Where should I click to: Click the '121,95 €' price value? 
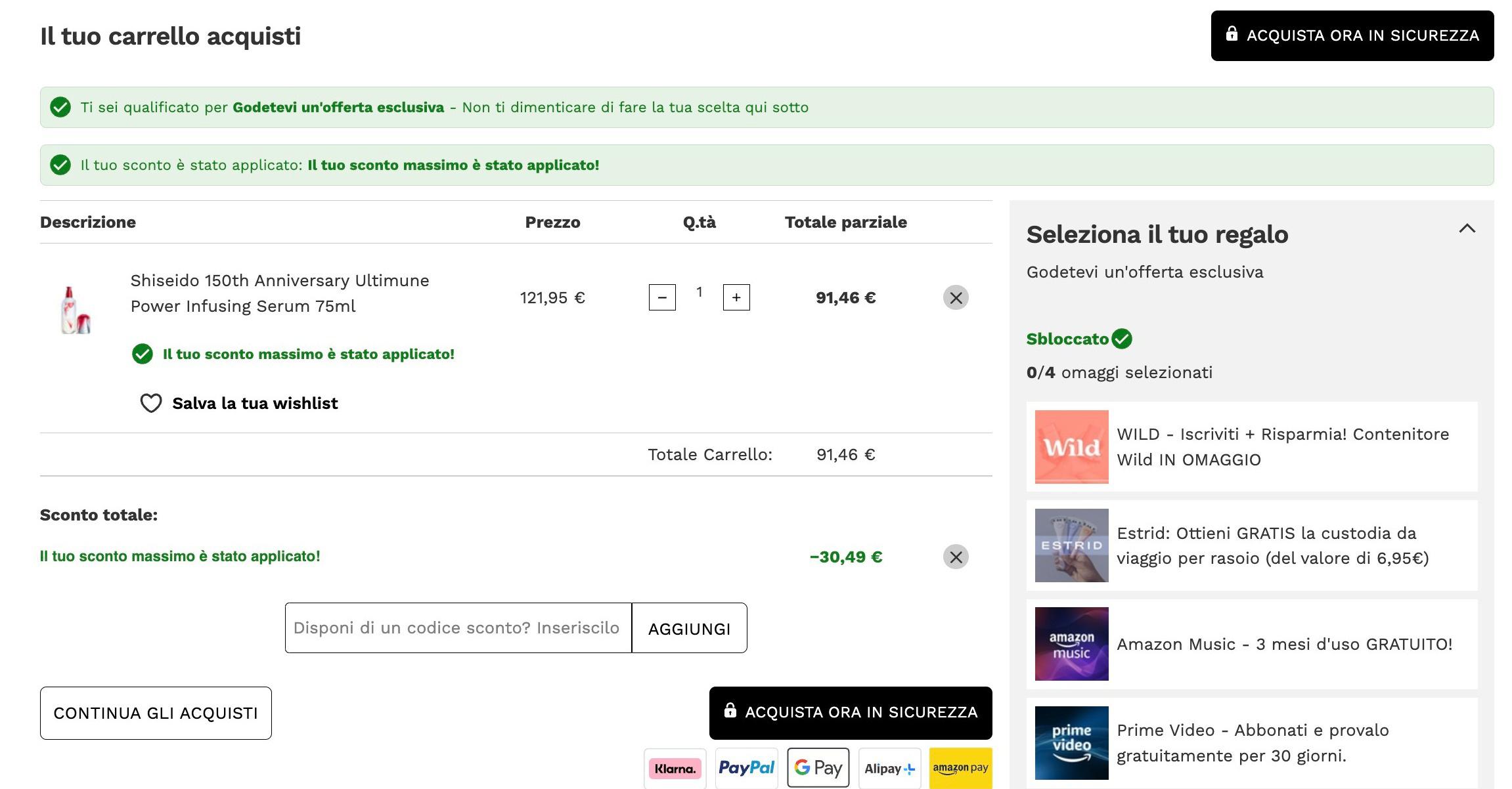pos(552,298)
